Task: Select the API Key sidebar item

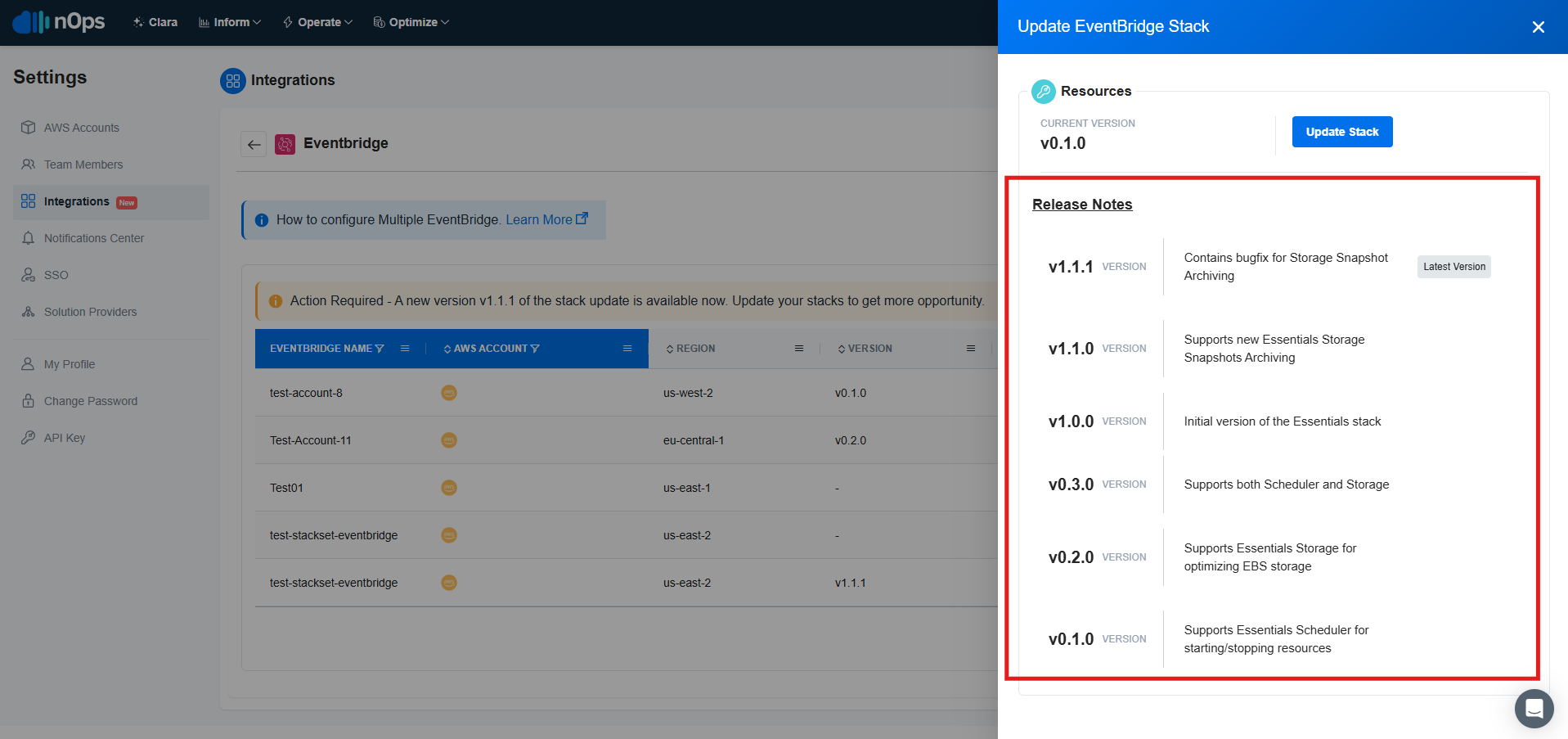Action: click(x=64, y=438)
